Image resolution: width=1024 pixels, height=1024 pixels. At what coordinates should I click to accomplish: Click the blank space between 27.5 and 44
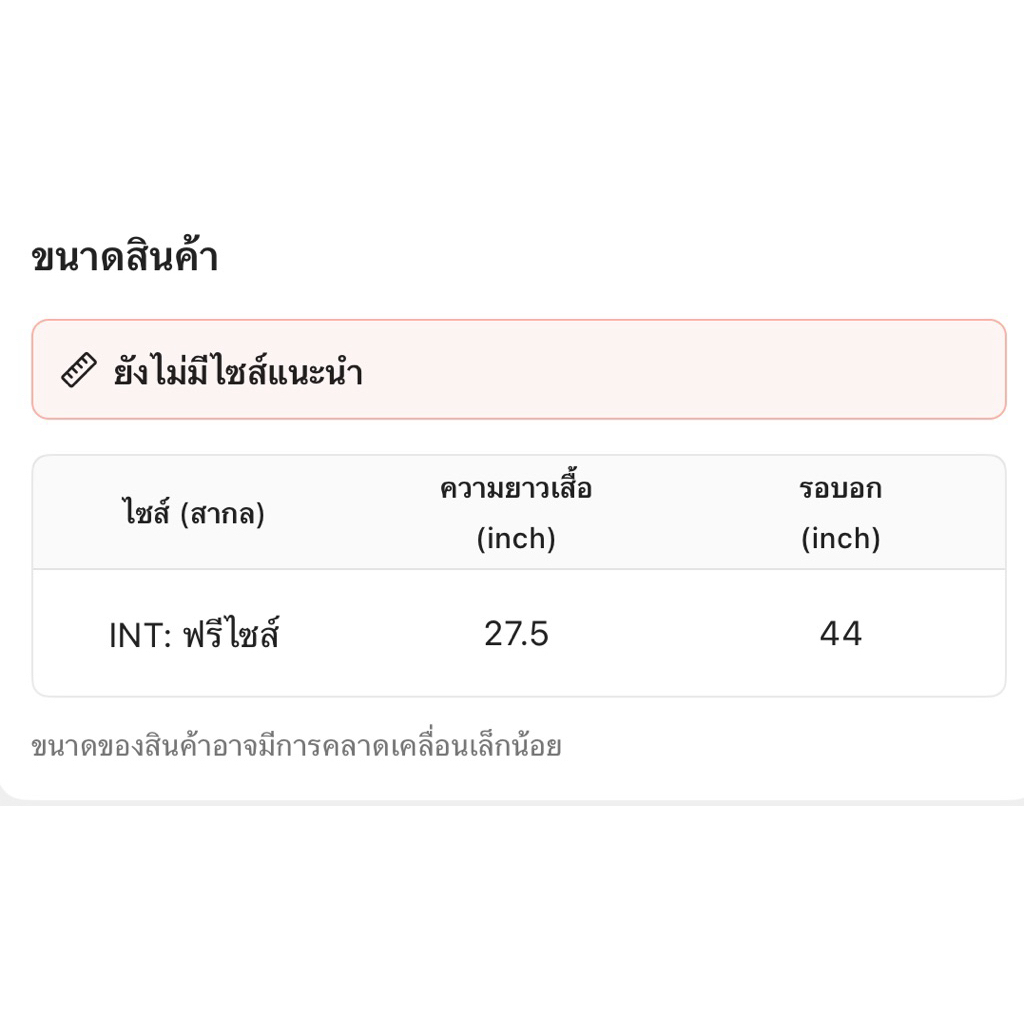(x=680, y=634)
